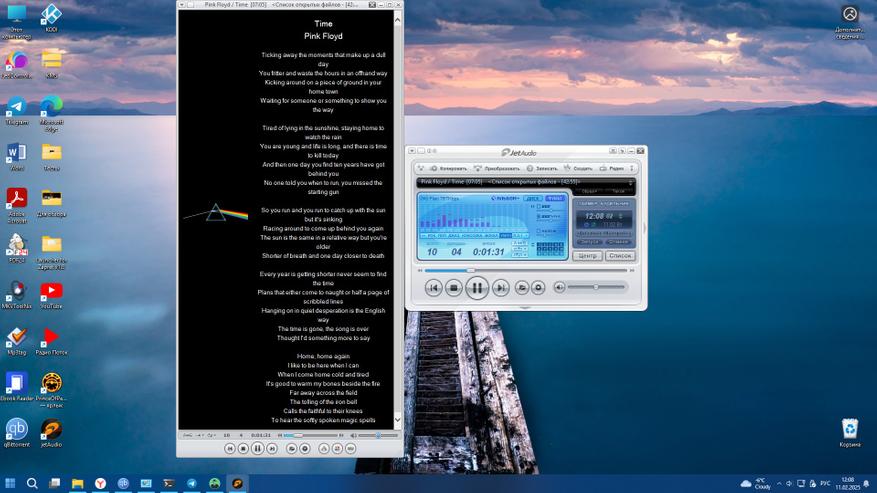The width and height of the screenshot is (877, 493).
Task: Skip to next track in JetAudio main window
Action: point(501,288)
